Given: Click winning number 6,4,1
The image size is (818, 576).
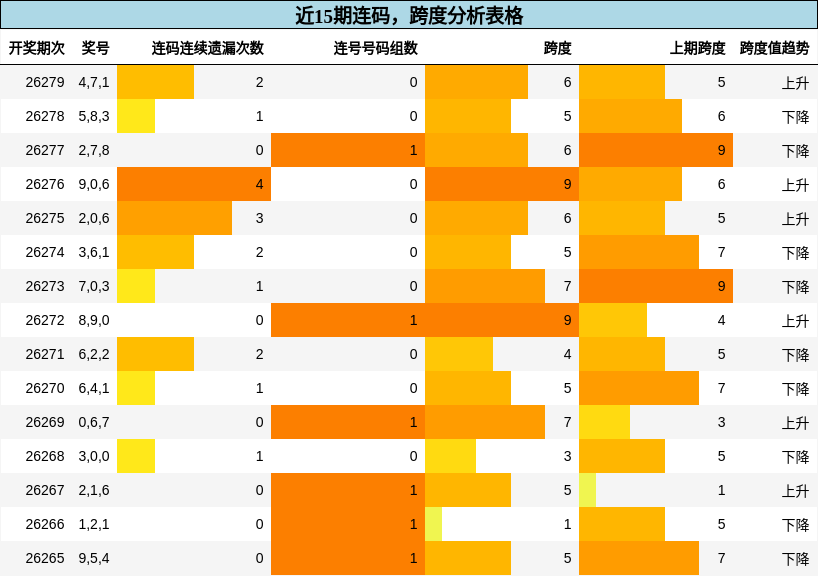Looking at the screenshot, I should click(94, 388).
